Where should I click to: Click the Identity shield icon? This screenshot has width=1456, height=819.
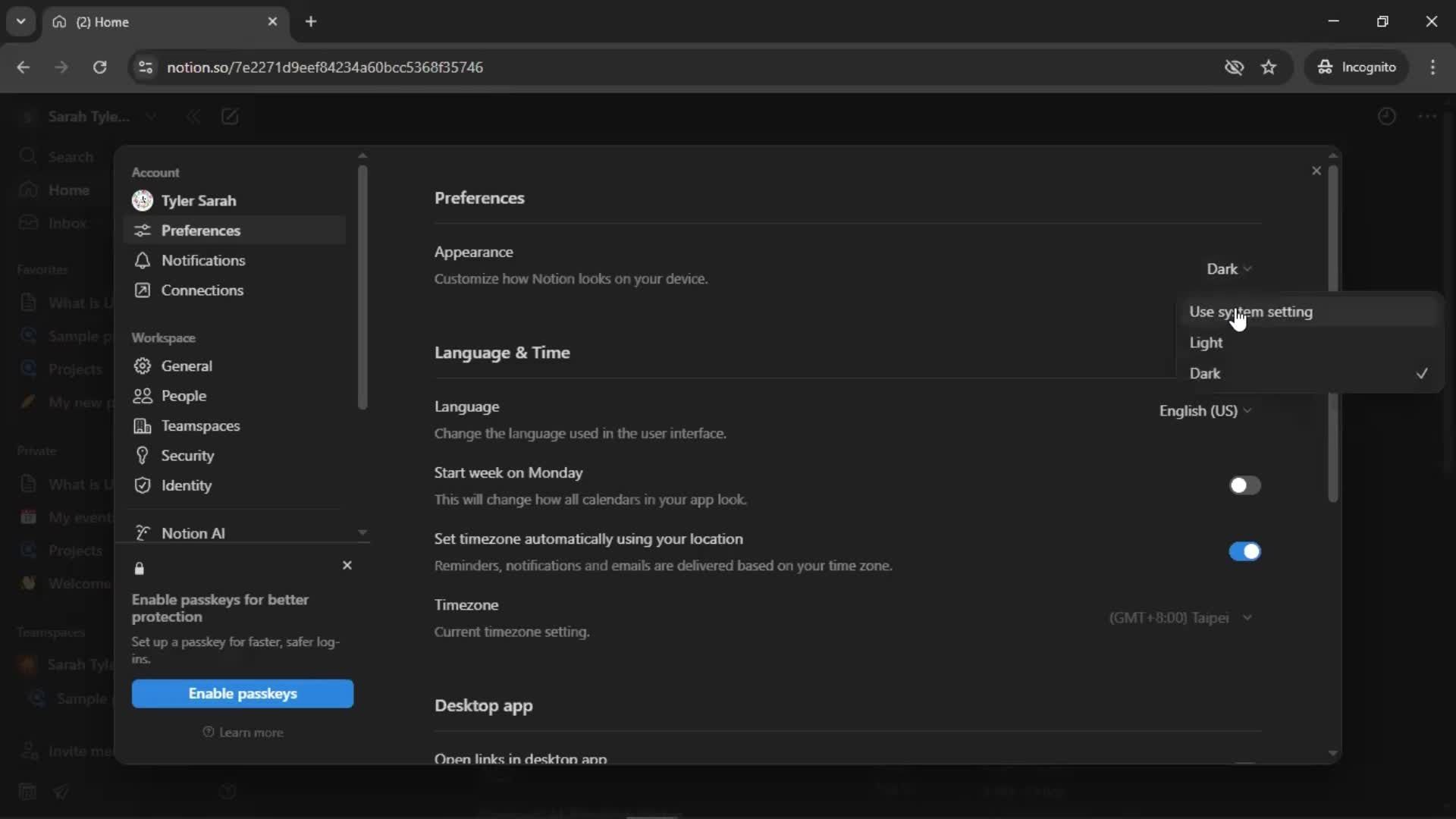coord(142,485)
